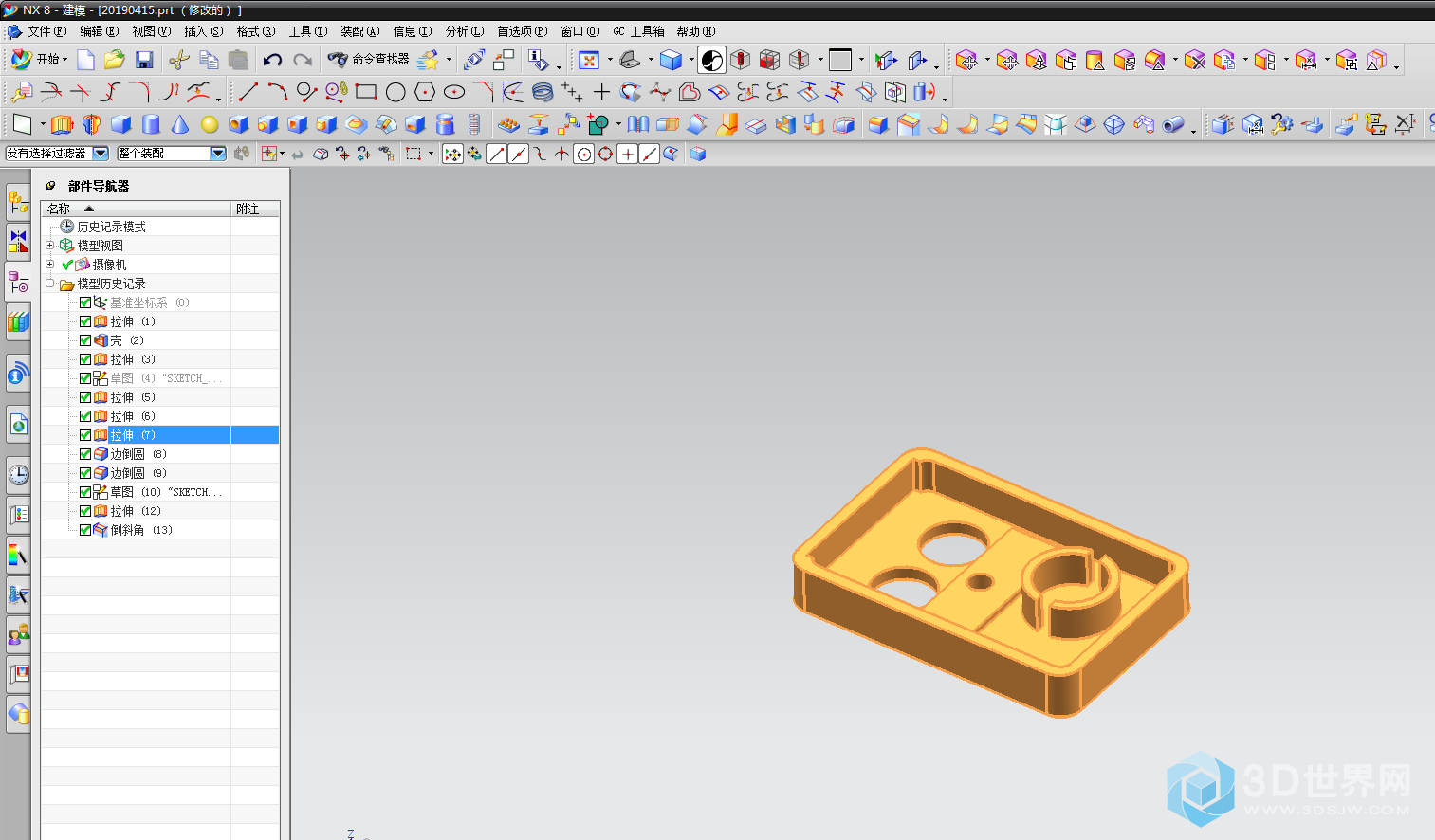Click the Block primitive icon

120,124
